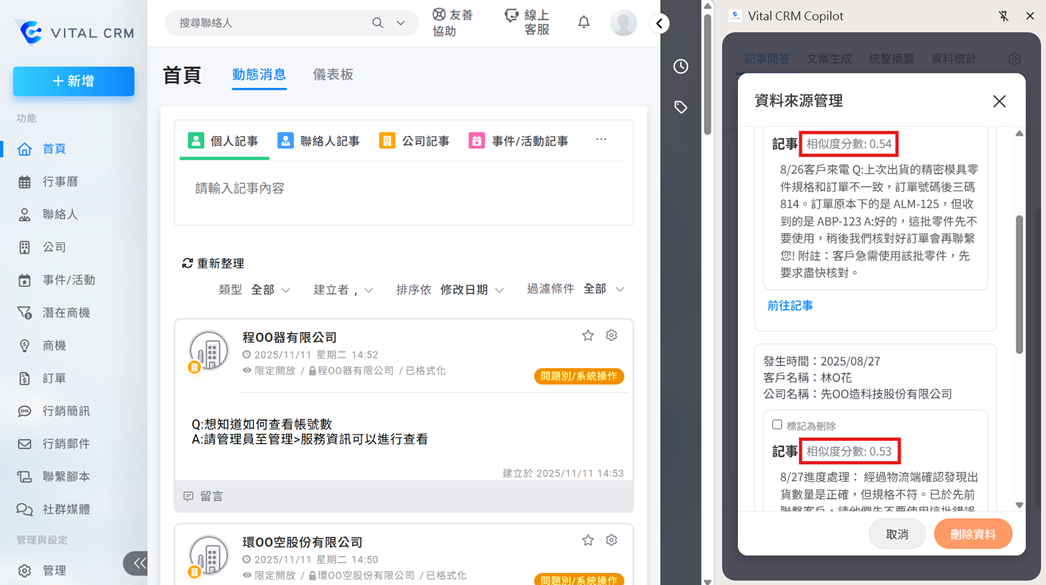The width and height of the screenshot is (1046, 585).
Task: Click the tag icon in Copilot sidebar
Action: click(x=681, y=107)
